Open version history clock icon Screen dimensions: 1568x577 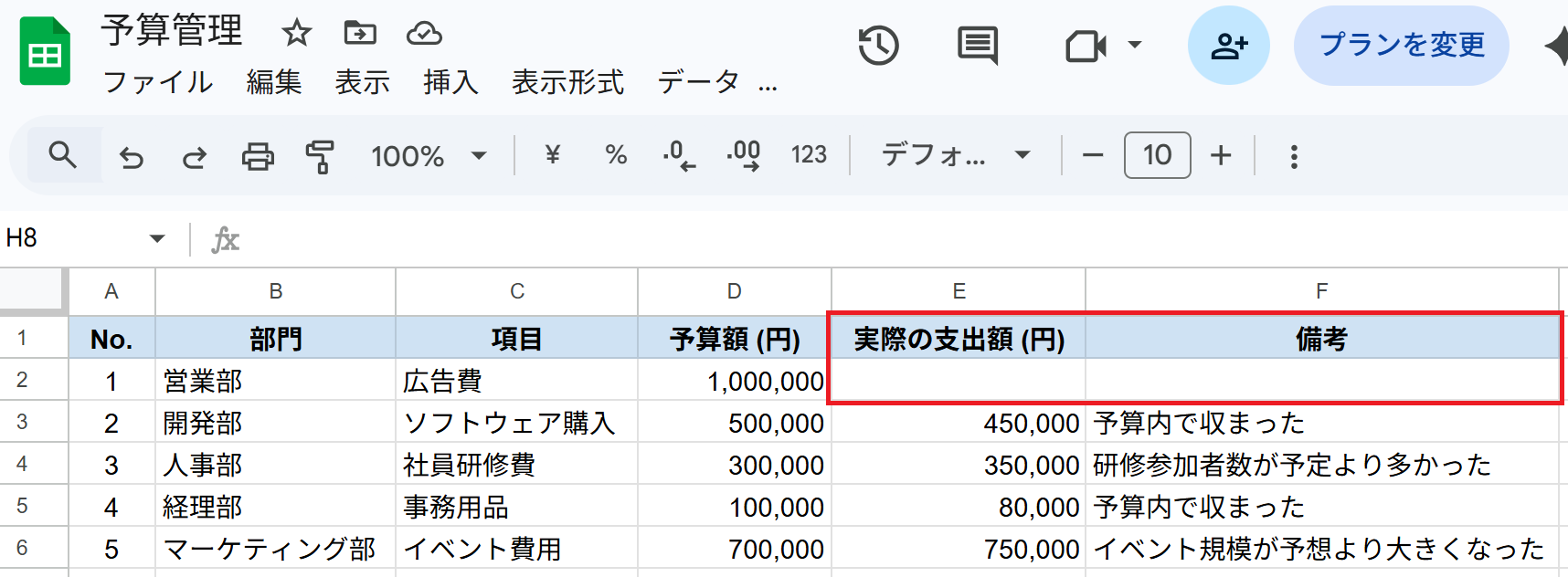point(878,46)
